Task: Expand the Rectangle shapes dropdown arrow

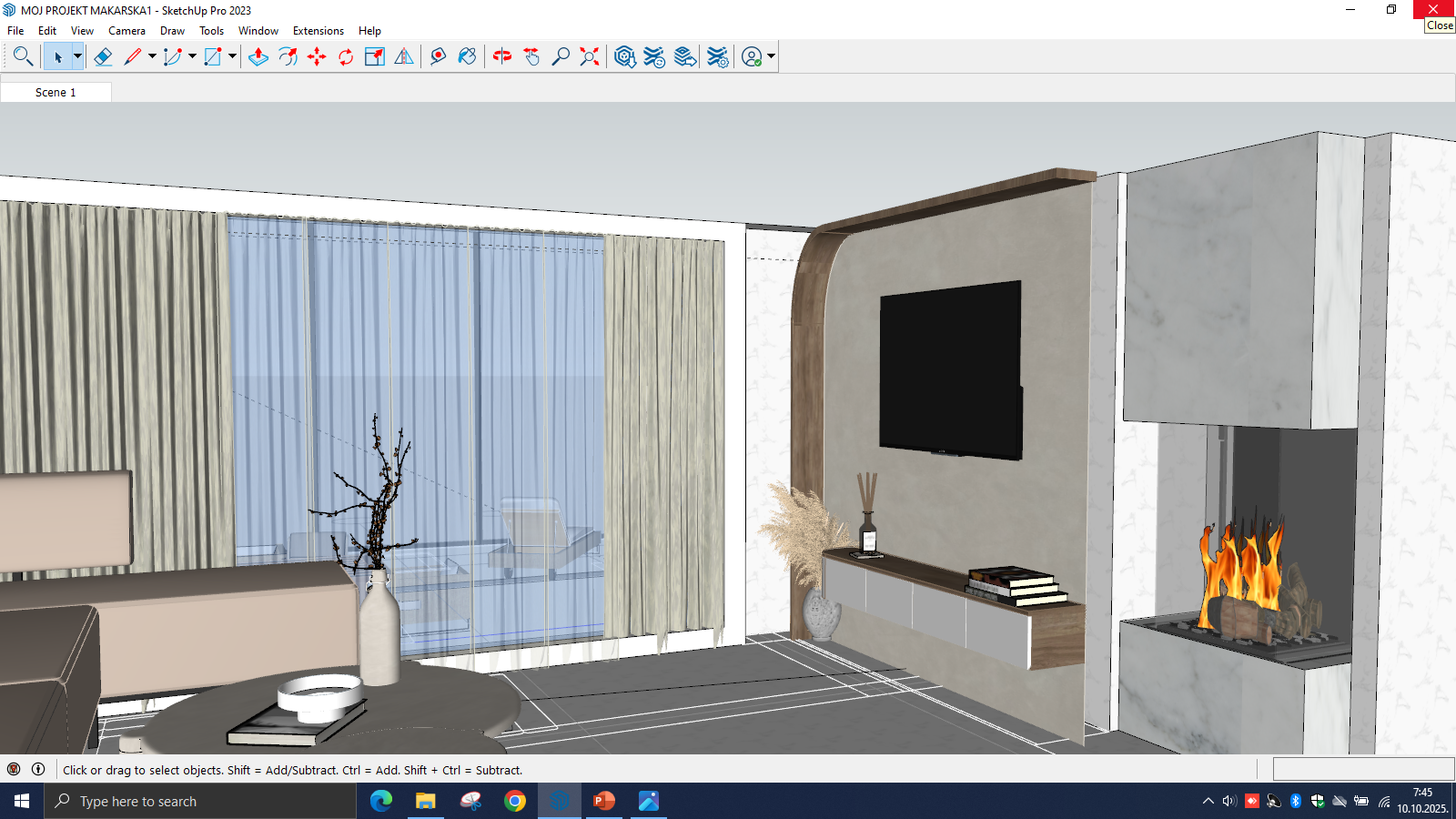Action: [x=232, y=56]
